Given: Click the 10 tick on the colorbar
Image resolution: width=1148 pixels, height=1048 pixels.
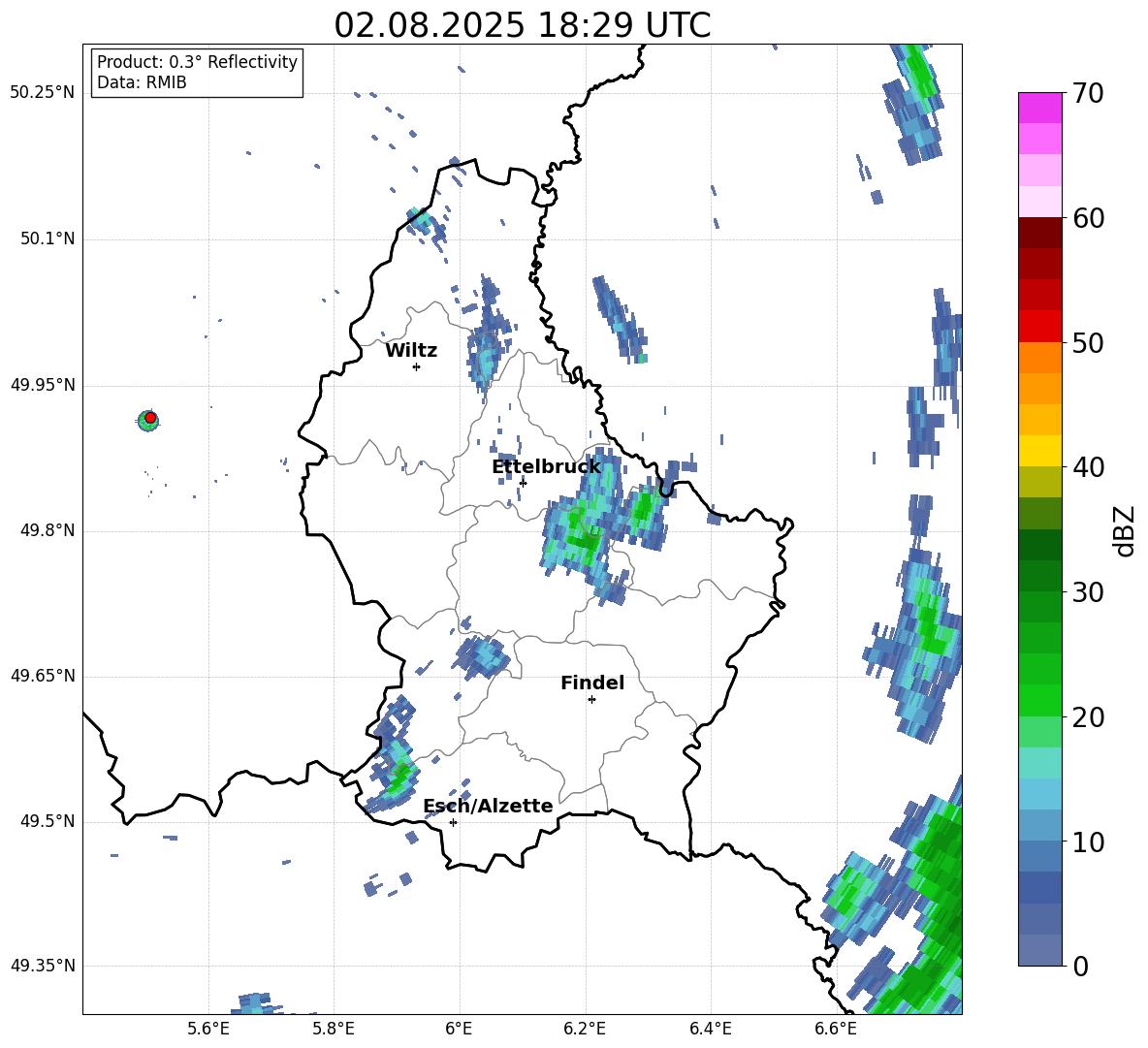Looking at the screenshot, I should (x=1088, y=842).
